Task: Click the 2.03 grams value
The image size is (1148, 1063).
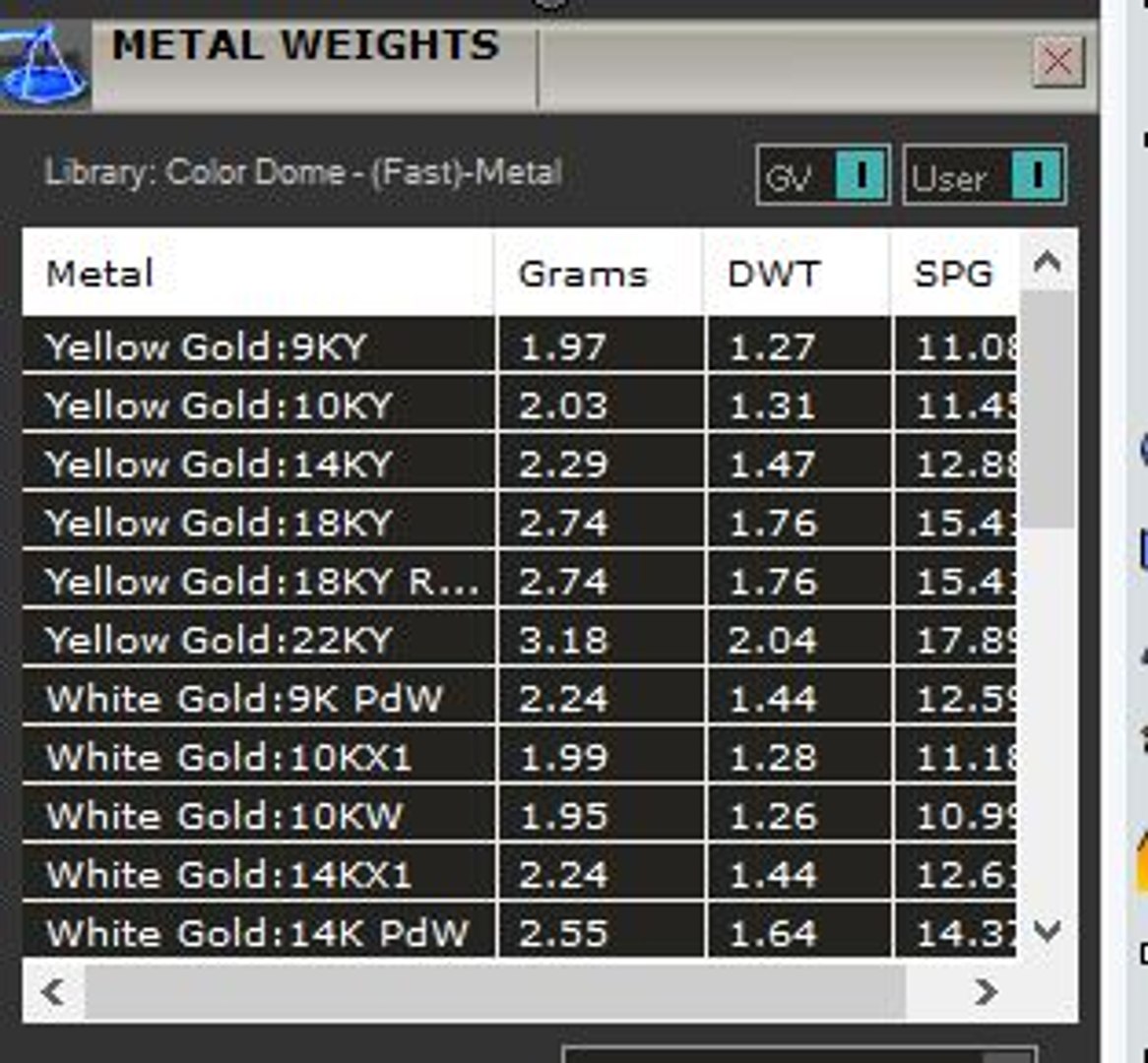Action: (562, 406)
